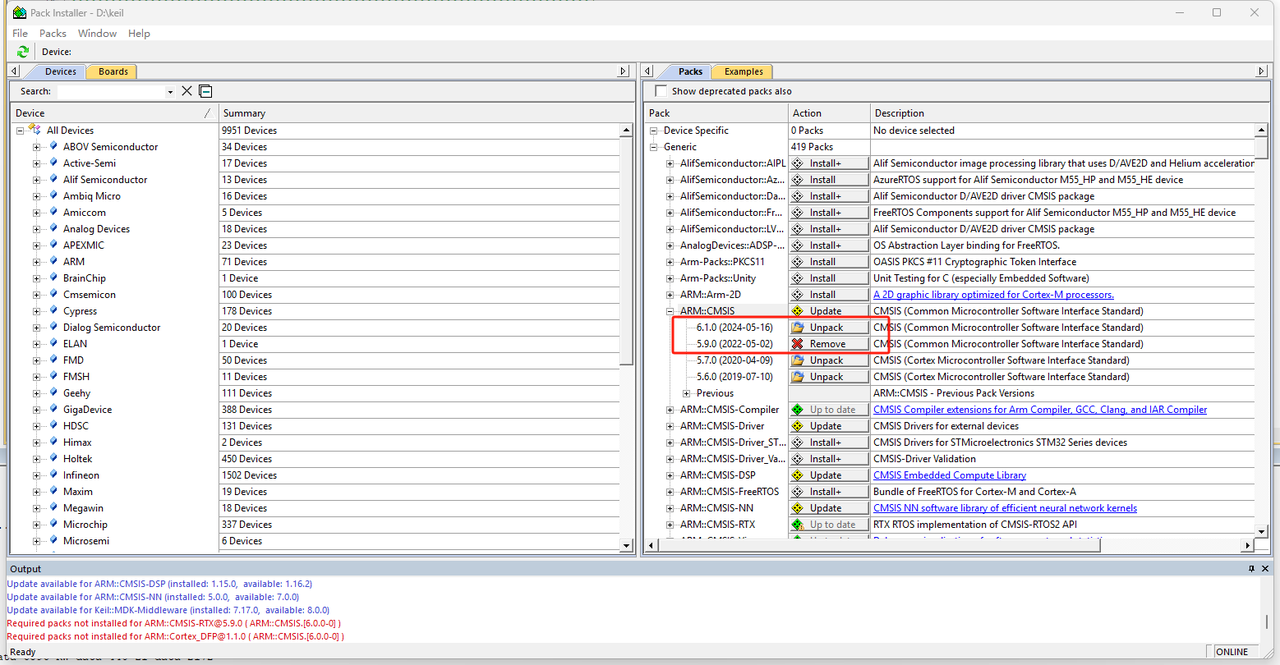Open the File menu
Viewport: 1280px width, 665px height.
[x=20, y=33]
